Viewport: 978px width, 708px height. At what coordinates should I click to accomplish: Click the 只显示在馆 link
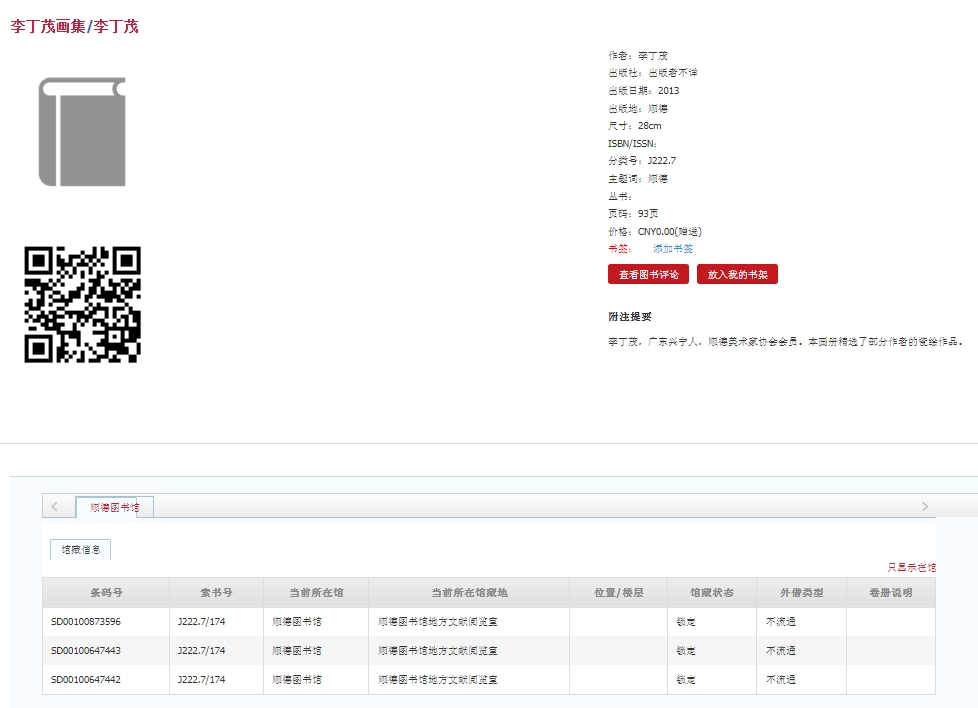click(911, 568)
